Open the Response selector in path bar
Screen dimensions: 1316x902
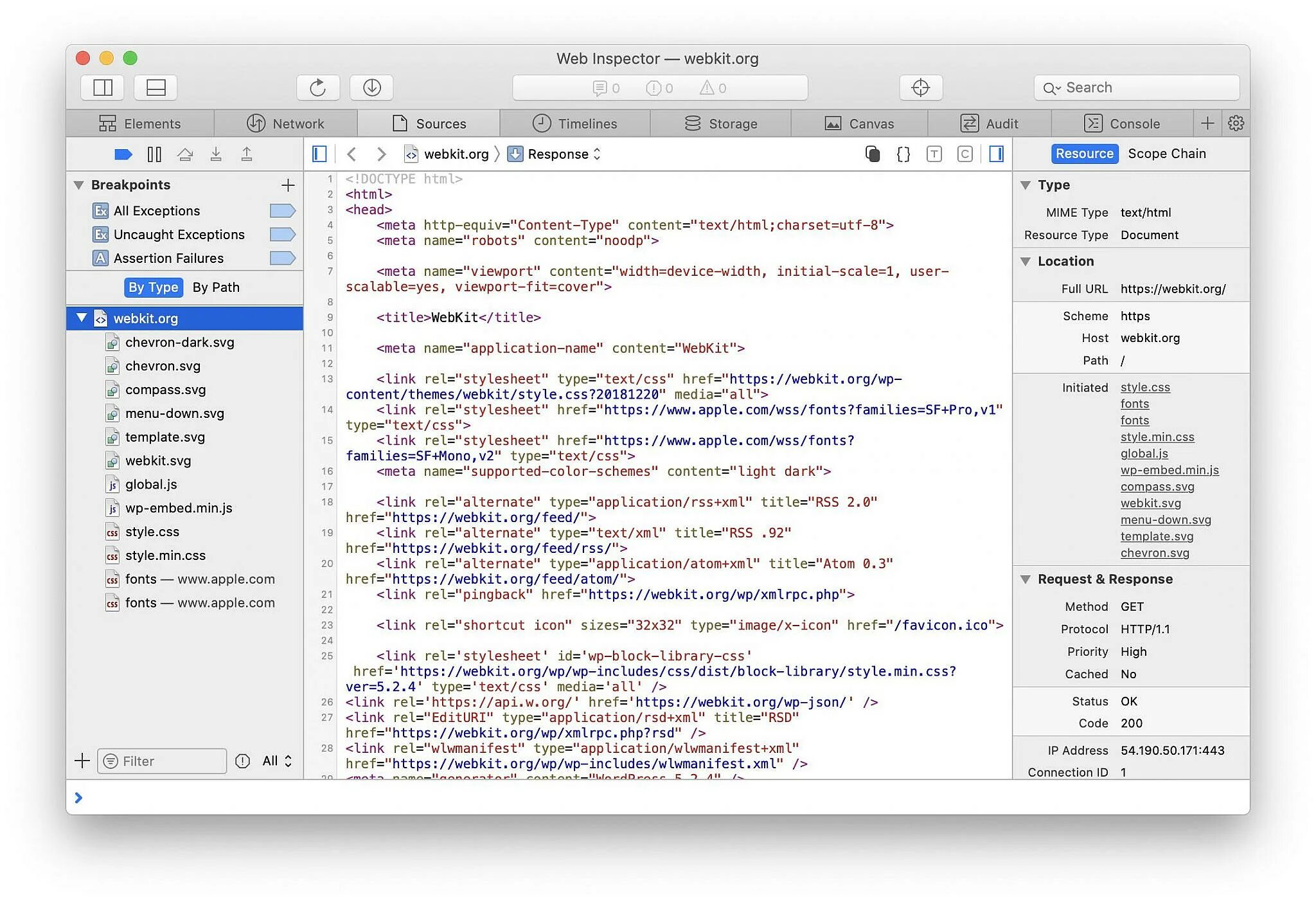(554, 154)
